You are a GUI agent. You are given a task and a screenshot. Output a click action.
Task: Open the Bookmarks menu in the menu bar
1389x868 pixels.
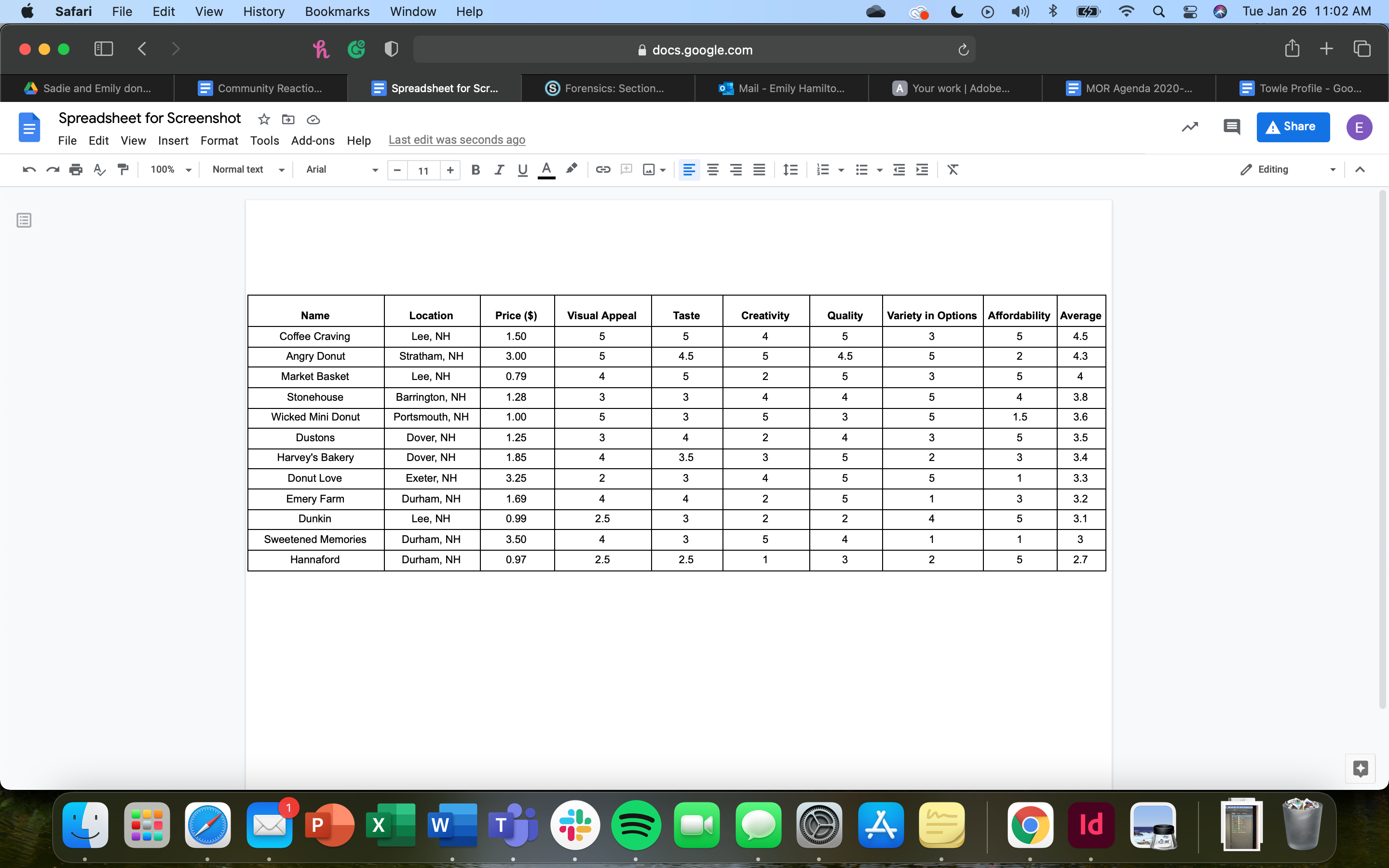(338, 12)
